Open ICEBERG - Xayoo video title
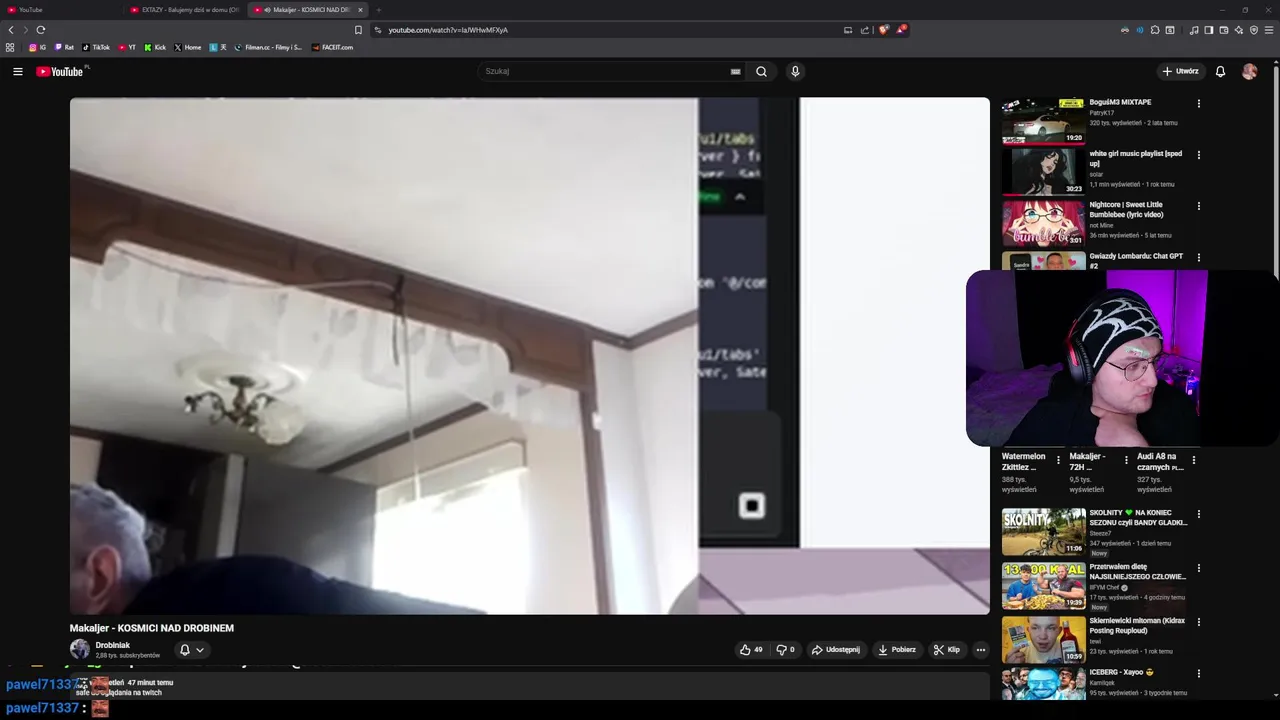Screen dimensions: 1280x720 point(1122,672)
